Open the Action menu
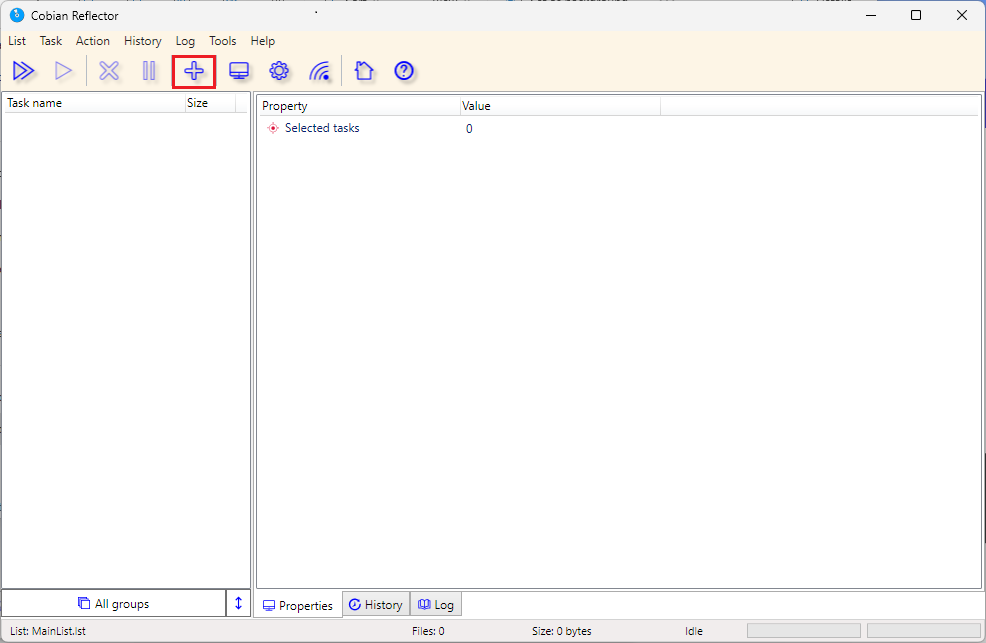 [92, 41]
